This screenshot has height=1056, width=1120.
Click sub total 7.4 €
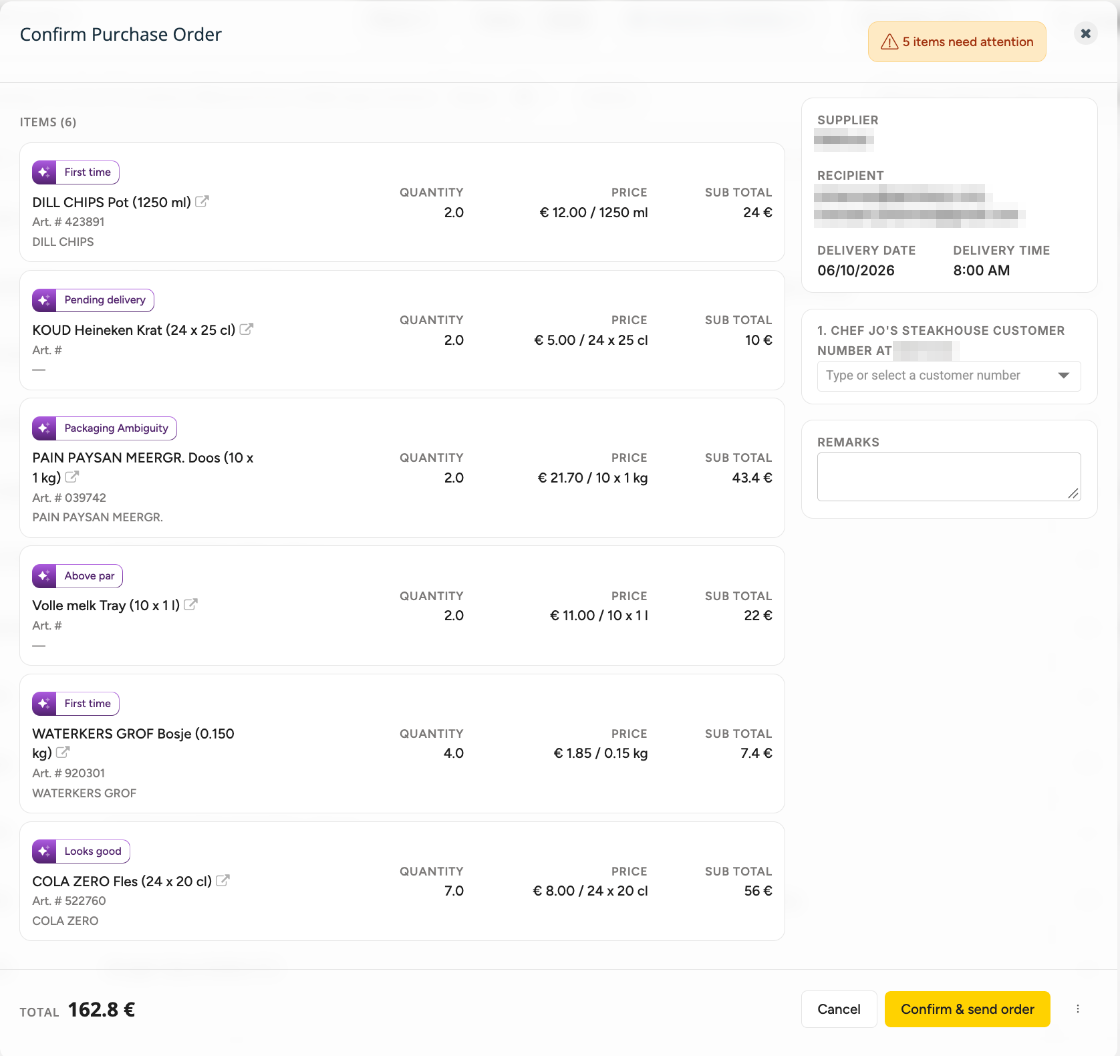(x=756, y=753)
